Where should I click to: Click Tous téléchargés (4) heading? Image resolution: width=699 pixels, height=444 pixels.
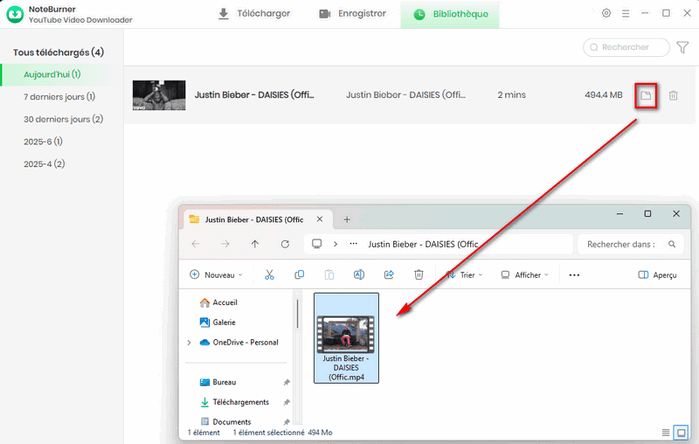58,53
